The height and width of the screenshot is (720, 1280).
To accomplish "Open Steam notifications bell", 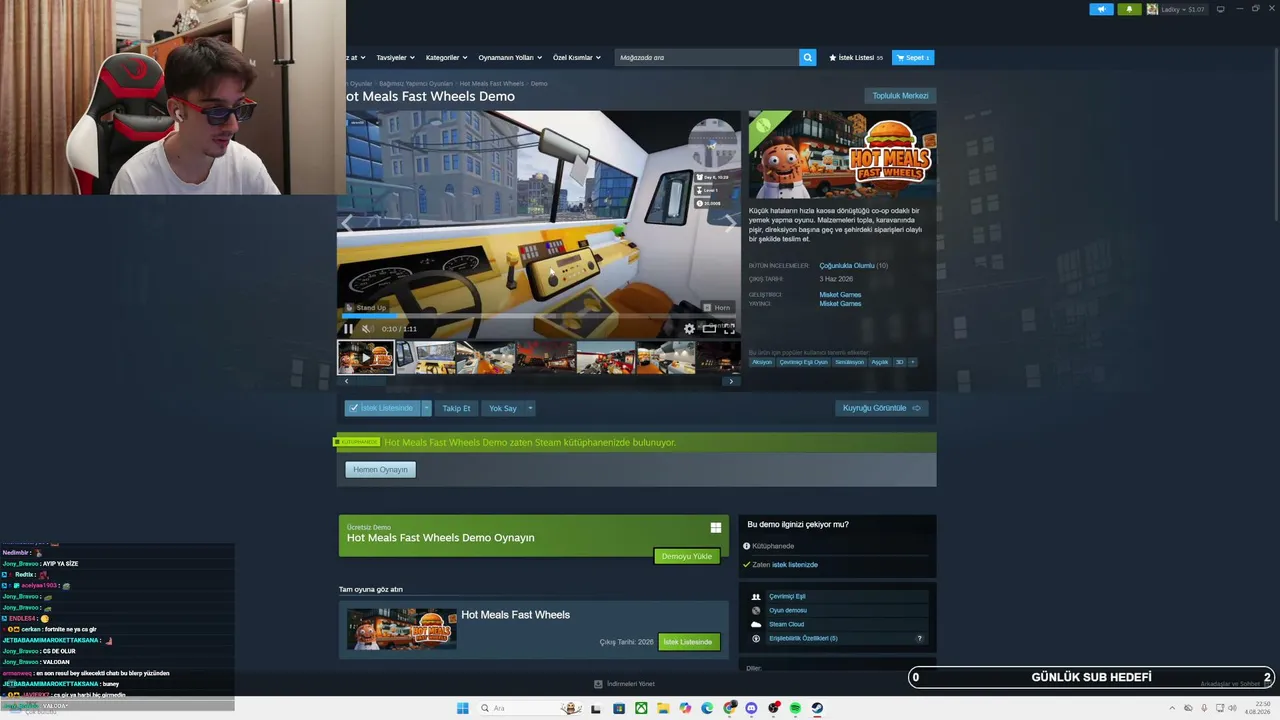I will tap(1130, 9).
